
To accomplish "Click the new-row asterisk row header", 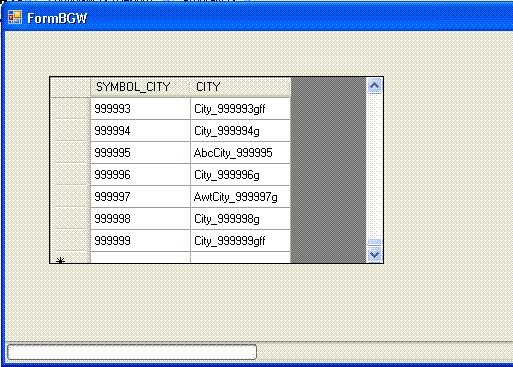I will pyautogui.click(x=70, y=257).
